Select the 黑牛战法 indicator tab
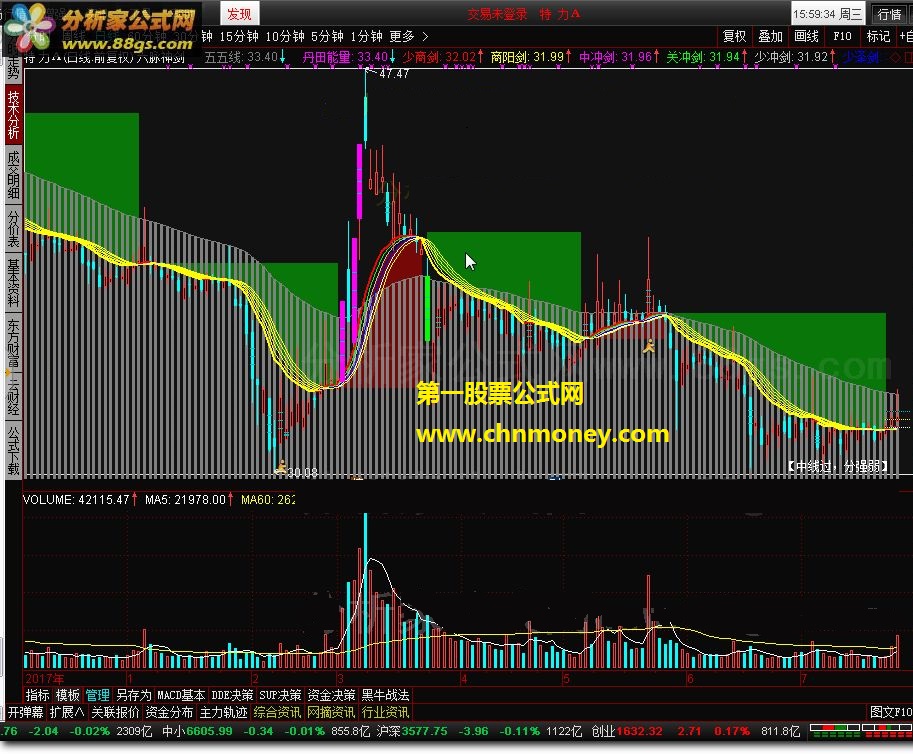The image size is (913, 754). click(385, 695)
